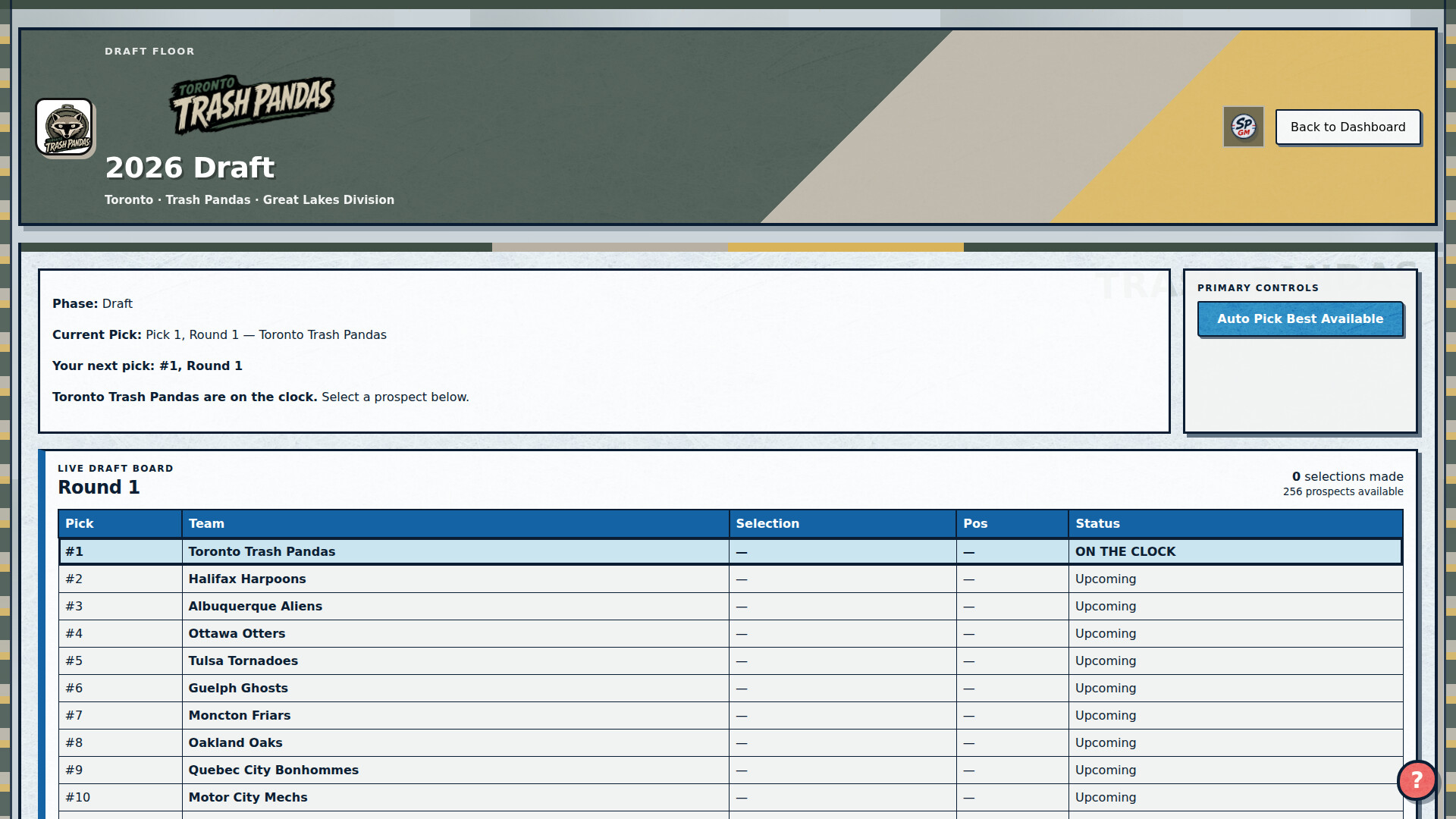Click the Round 1 board heading
Viewport: 1456px width, 819px height.
tap(99, 487)
